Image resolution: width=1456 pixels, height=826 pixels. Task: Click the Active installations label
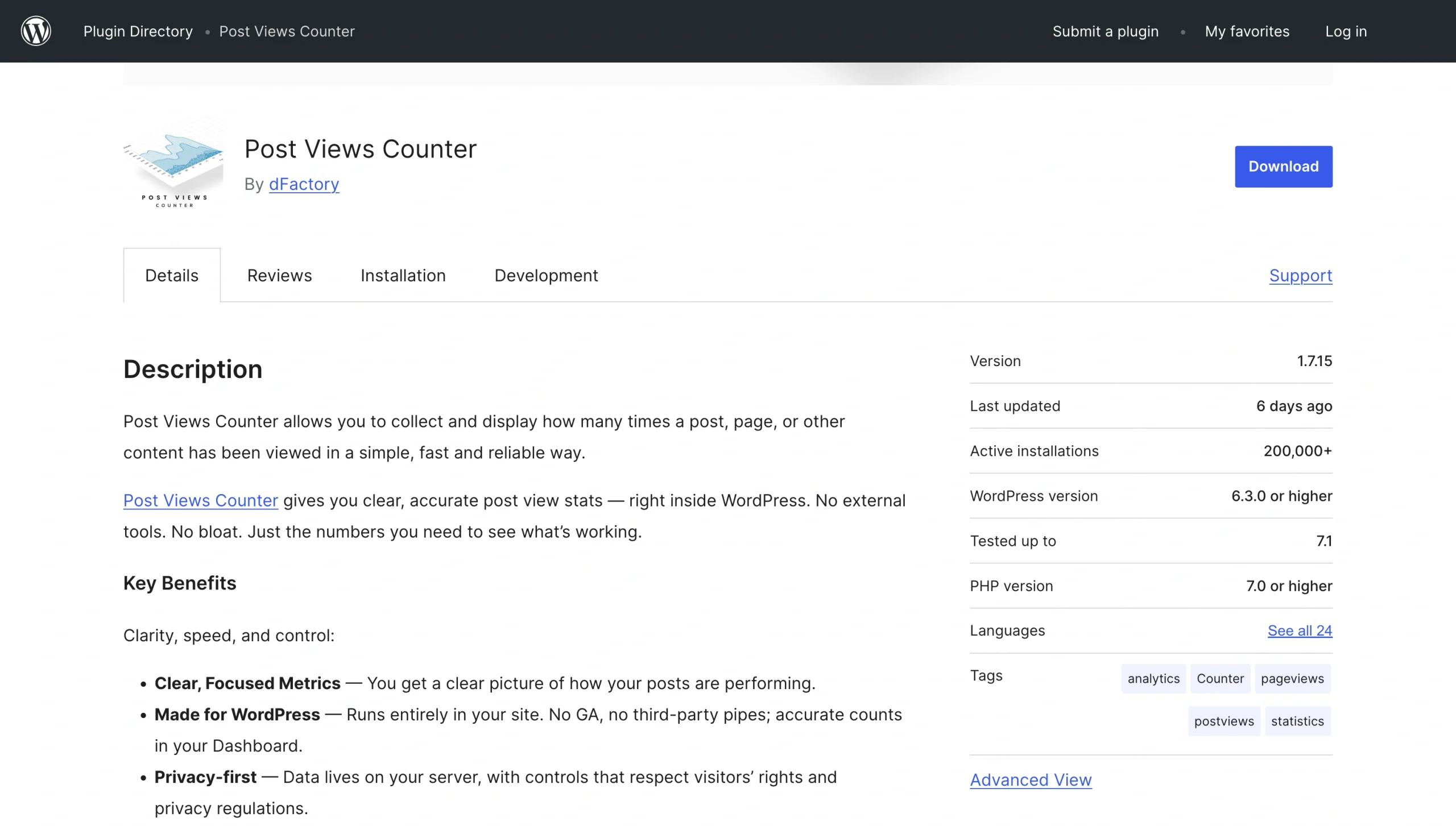(x=1034, y=451)
